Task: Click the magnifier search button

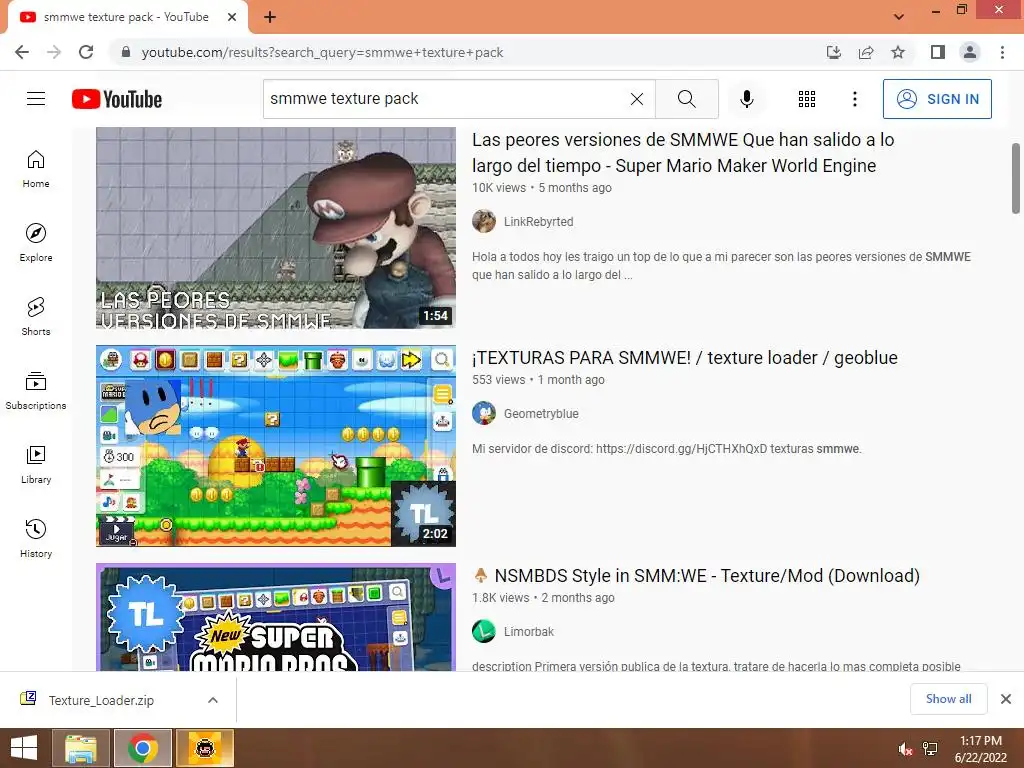Action: (x=686, y=99)
